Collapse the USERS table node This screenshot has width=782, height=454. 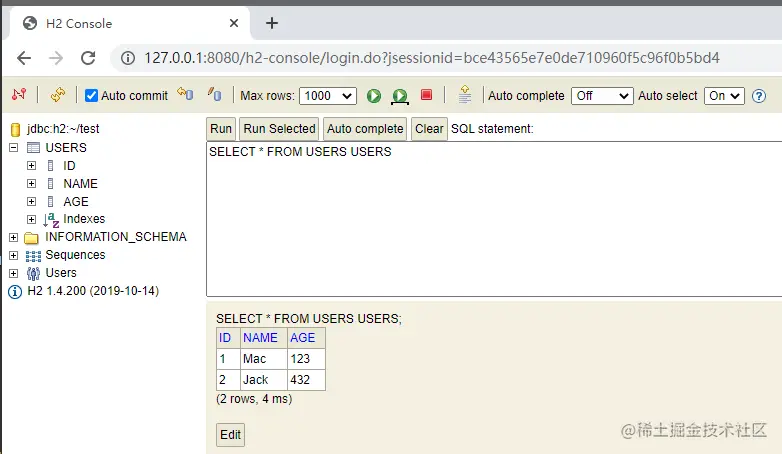(x=13, y=148)
